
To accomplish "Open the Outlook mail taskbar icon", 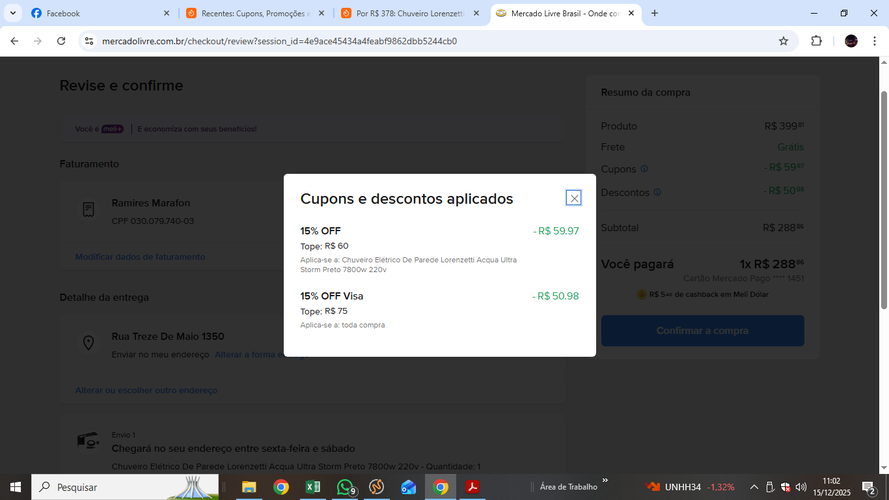I will pos(408,487).
